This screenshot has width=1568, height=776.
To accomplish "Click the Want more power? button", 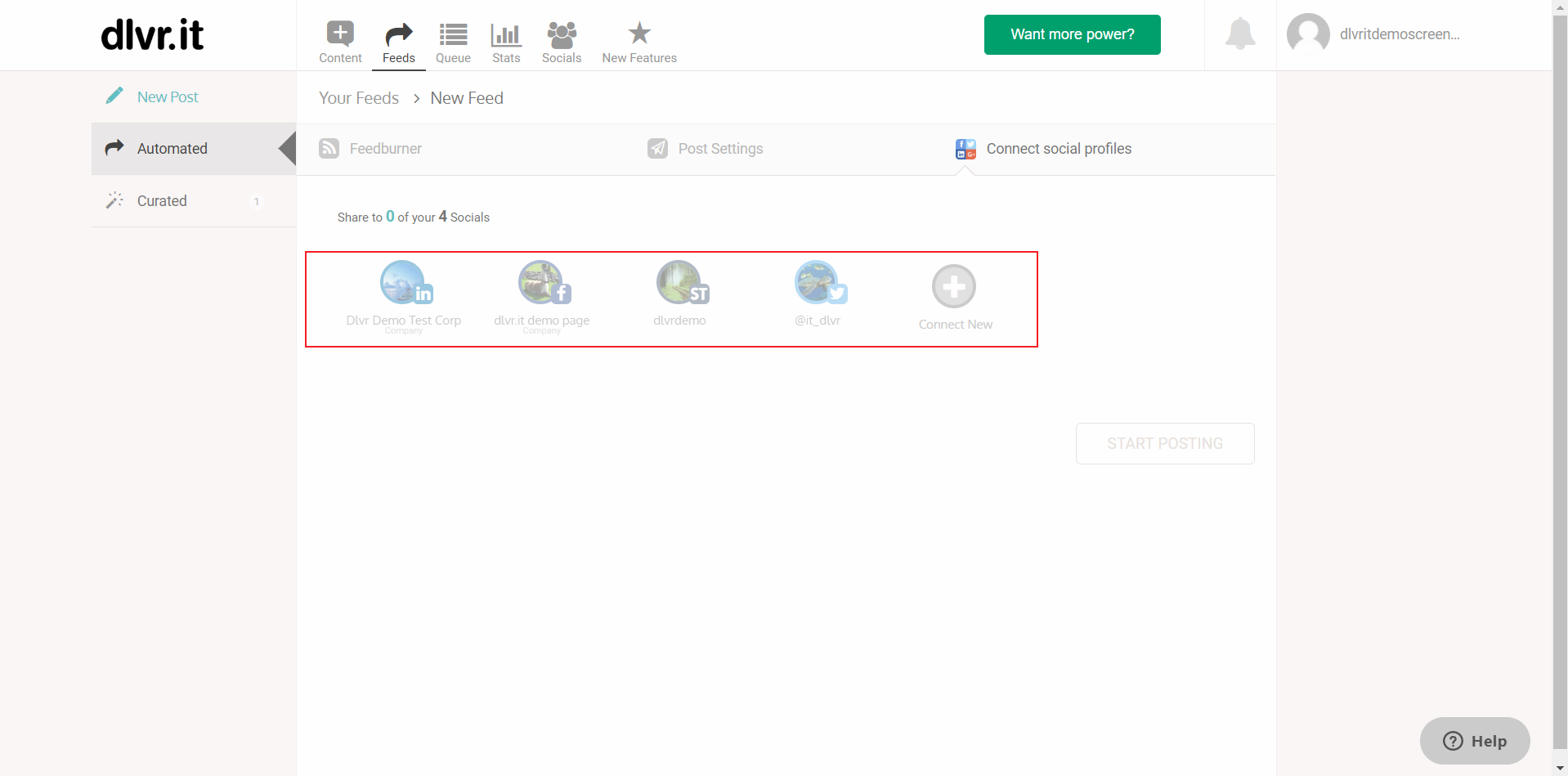I will 1072,34.
